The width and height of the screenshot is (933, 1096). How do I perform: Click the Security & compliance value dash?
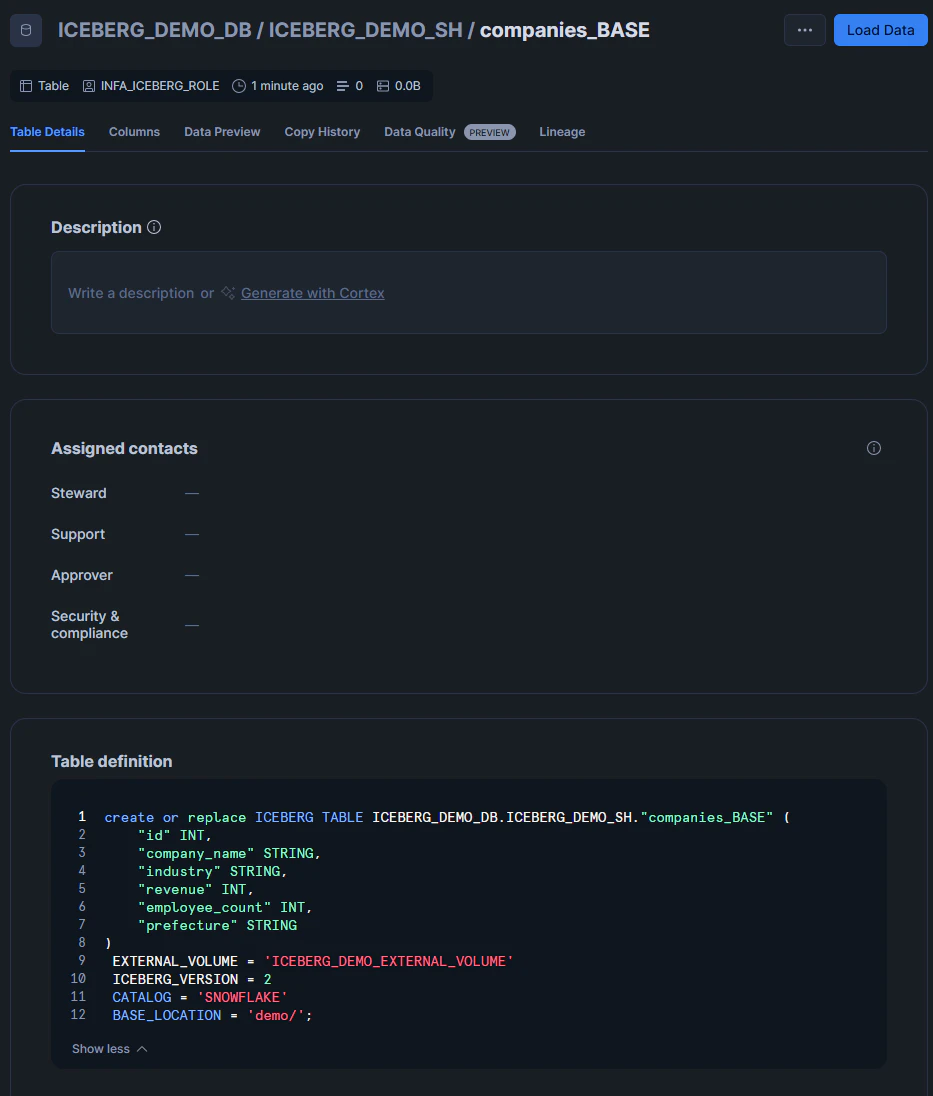click(192, 625)
